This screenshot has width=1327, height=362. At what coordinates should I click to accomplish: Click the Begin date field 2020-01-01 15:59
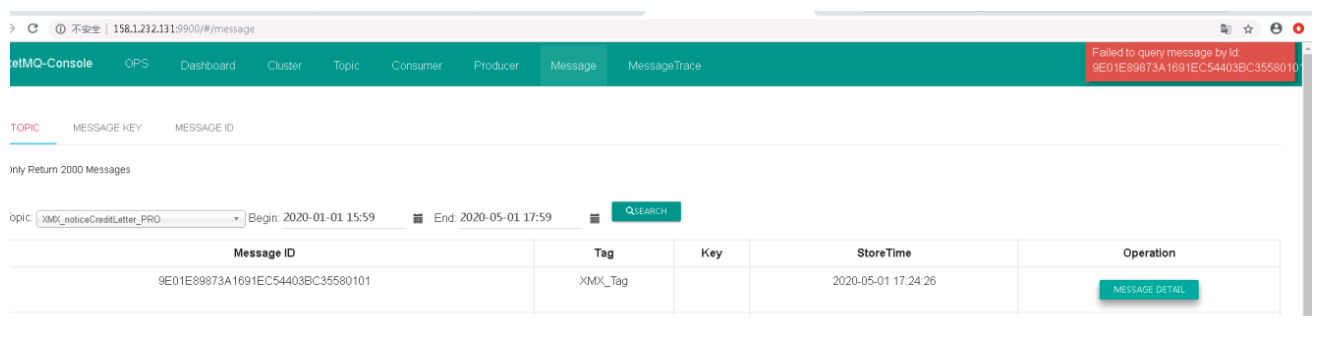pyautogui.click(x=344, y=218)
